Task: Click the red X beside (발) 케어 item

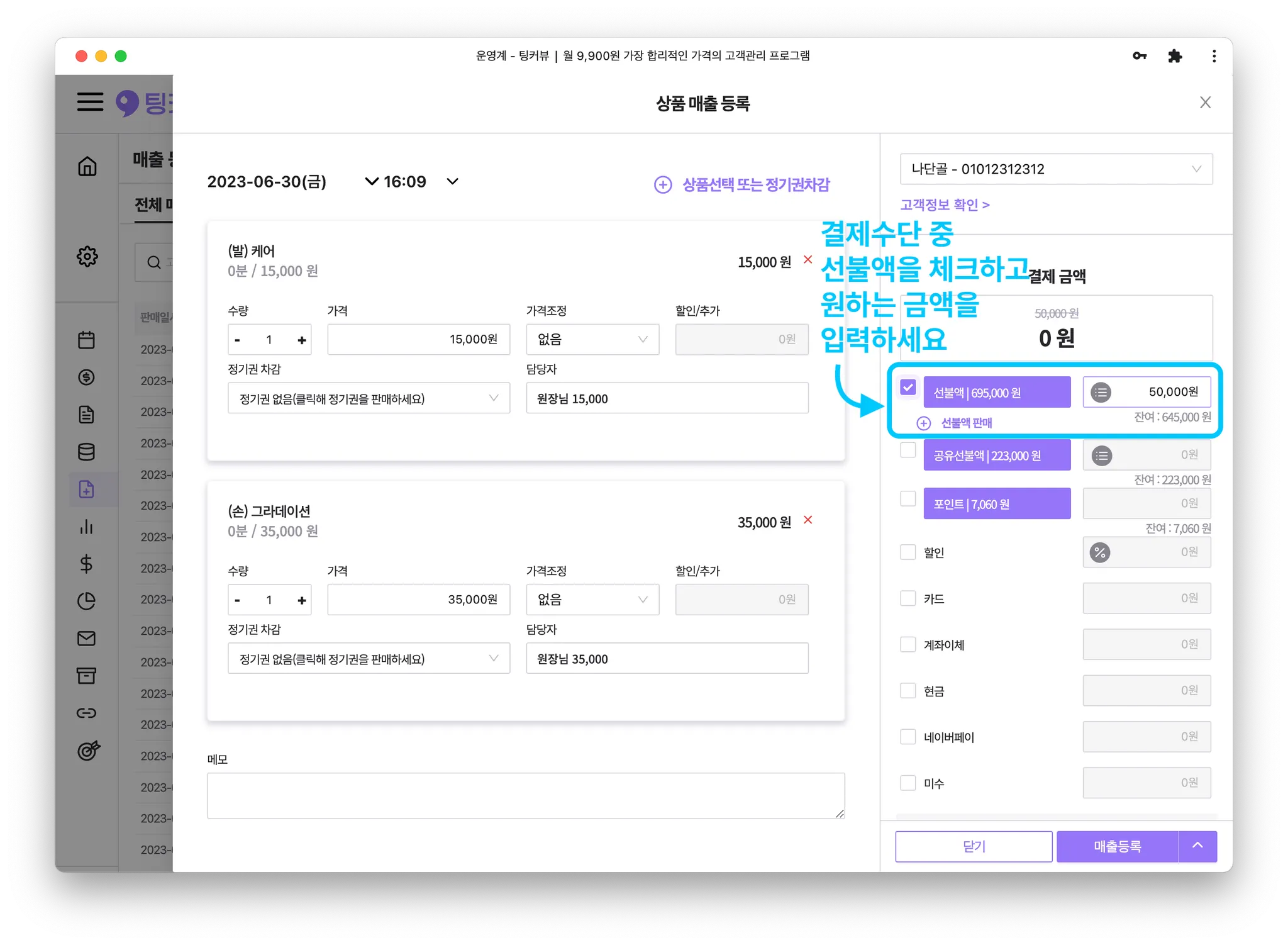Action: [808, 260]
